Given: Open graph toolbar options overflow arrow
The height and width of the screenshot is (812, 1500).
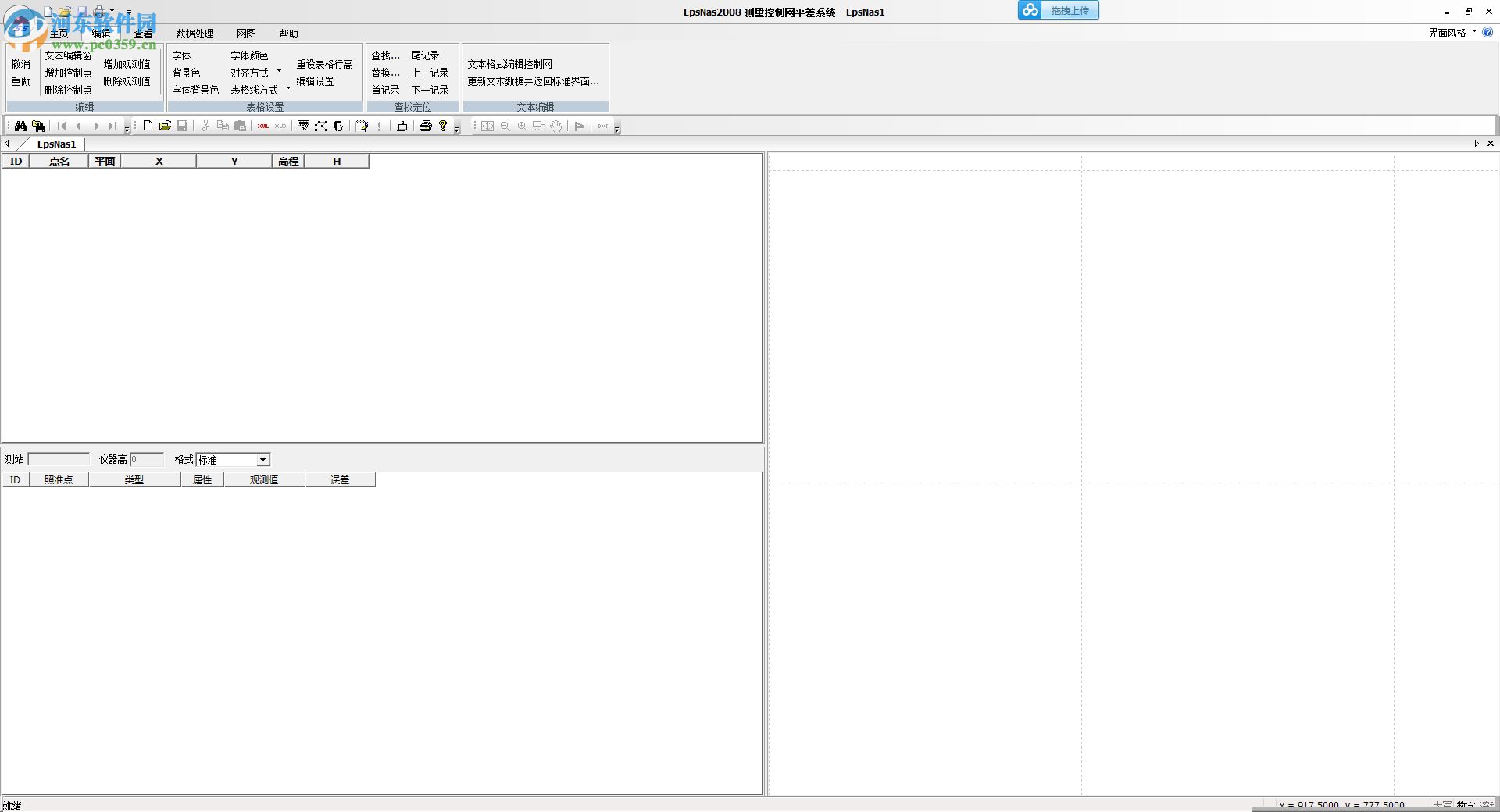Looking at the screenshot, I should tap(617, 127).
